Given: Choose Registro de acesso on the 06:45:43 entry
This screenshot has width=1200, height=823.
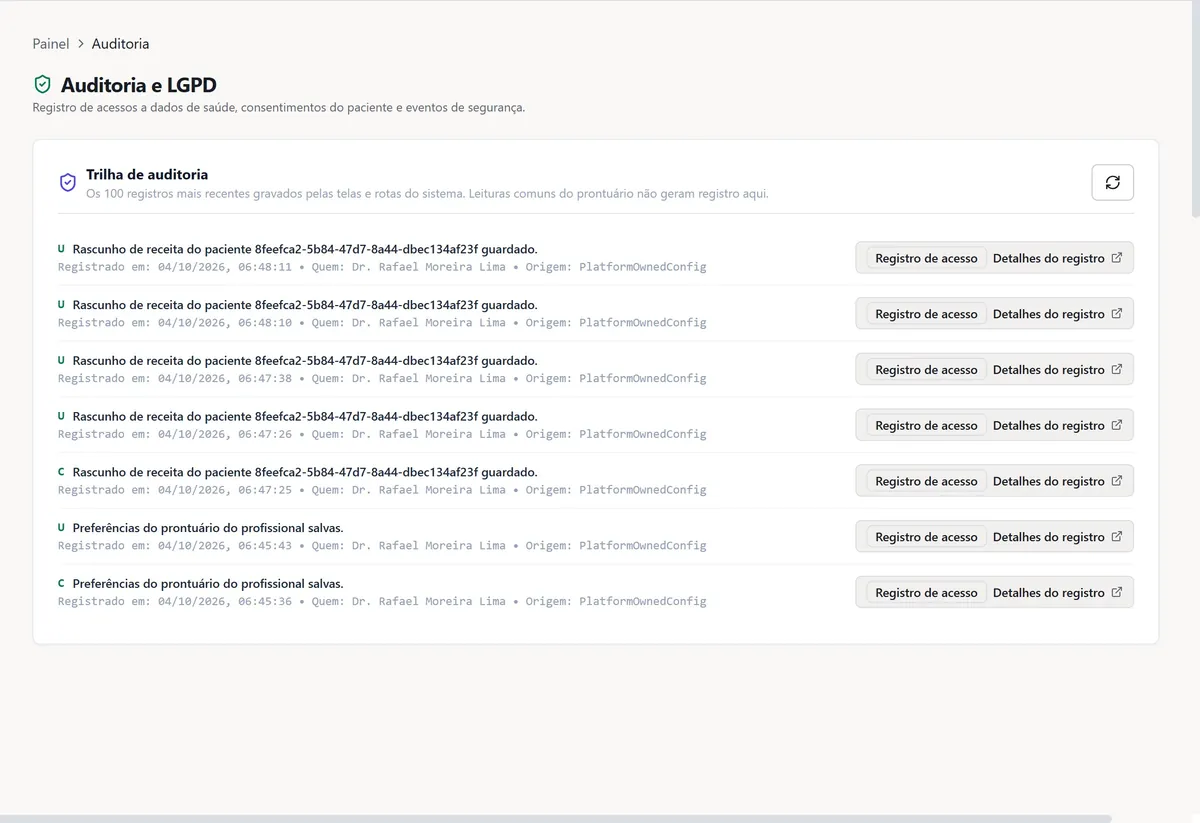Looking at the screenshot, I should [x=926, y=537].
